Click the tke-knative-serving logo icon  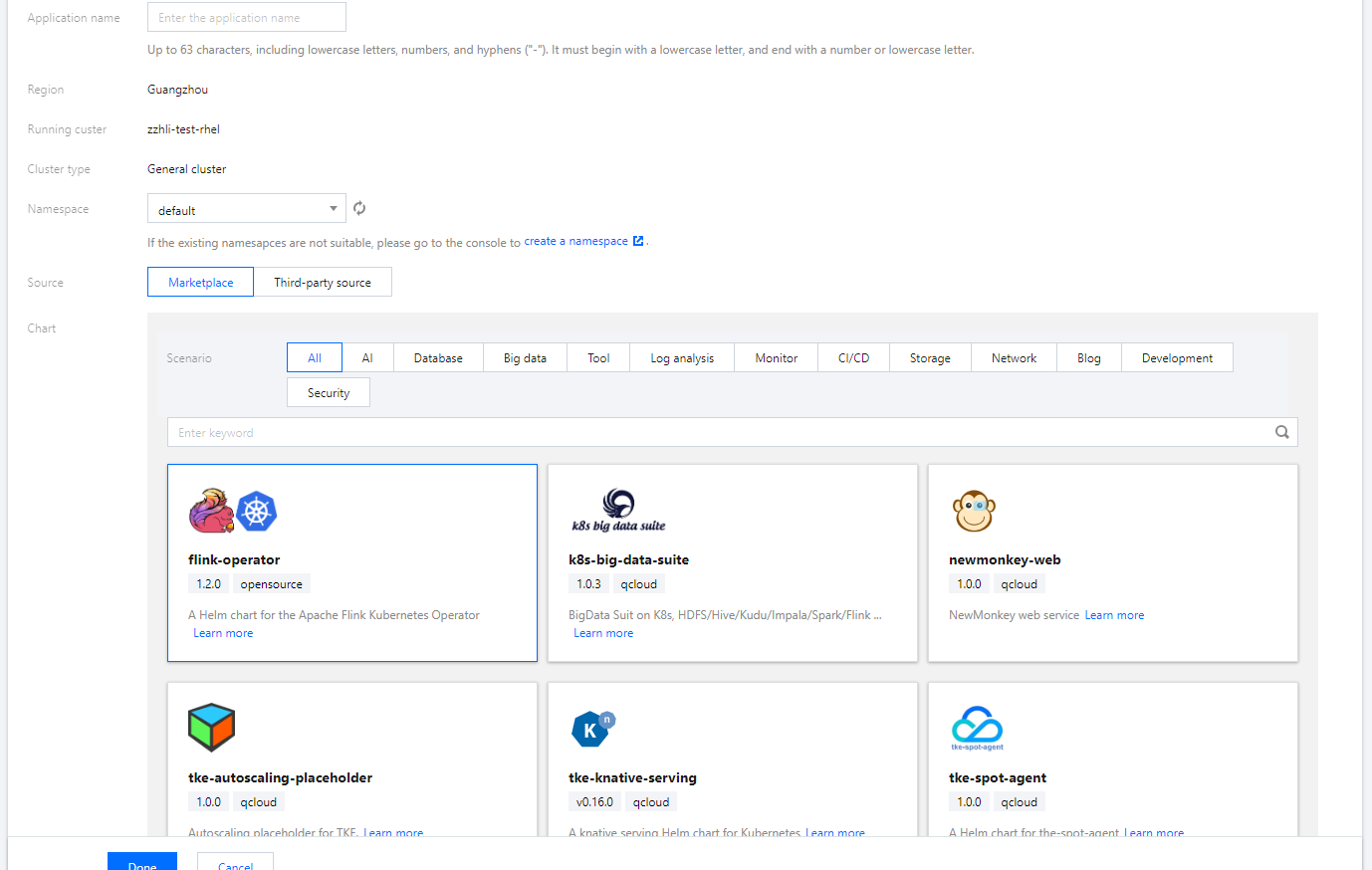coord(593,729)
